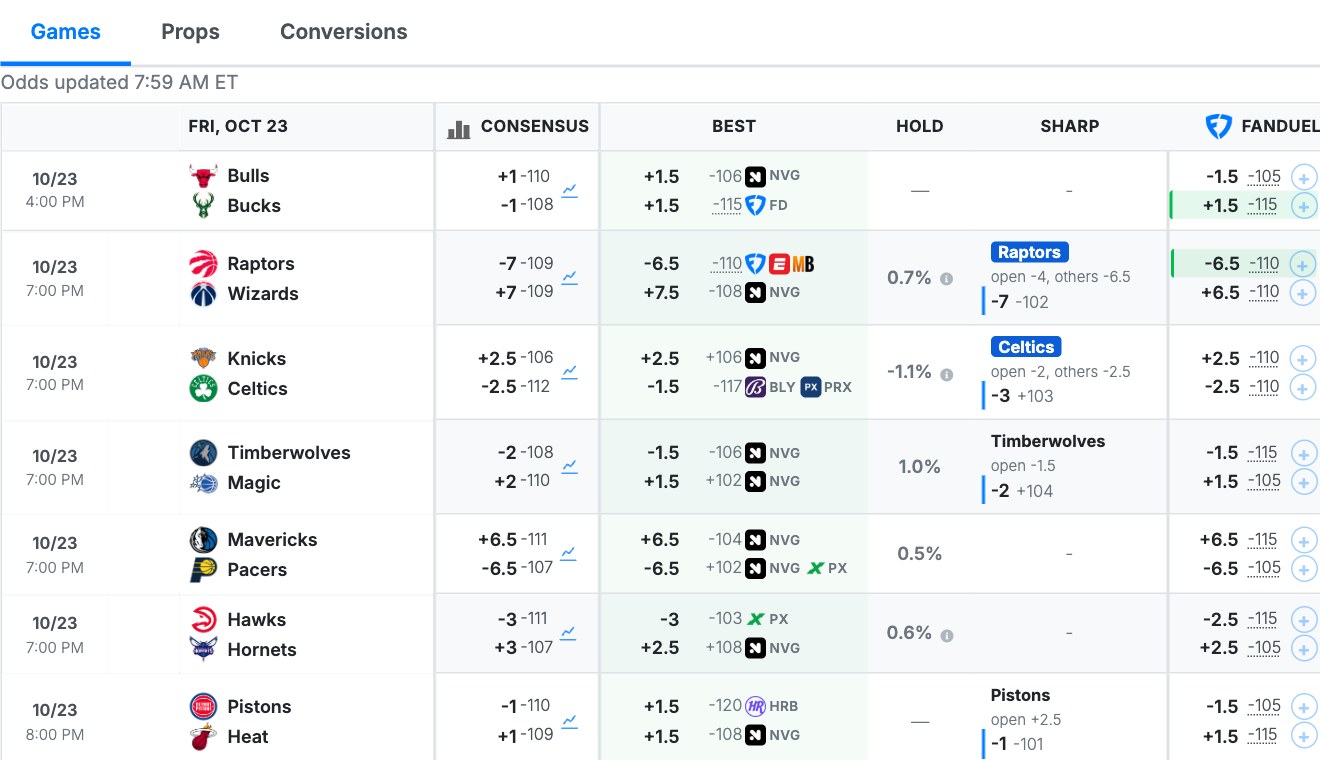This screenshot has height=760, width=1320.
Task: Open line history chart for Mavericks-Pacers
Action: (x=569, y=553)
